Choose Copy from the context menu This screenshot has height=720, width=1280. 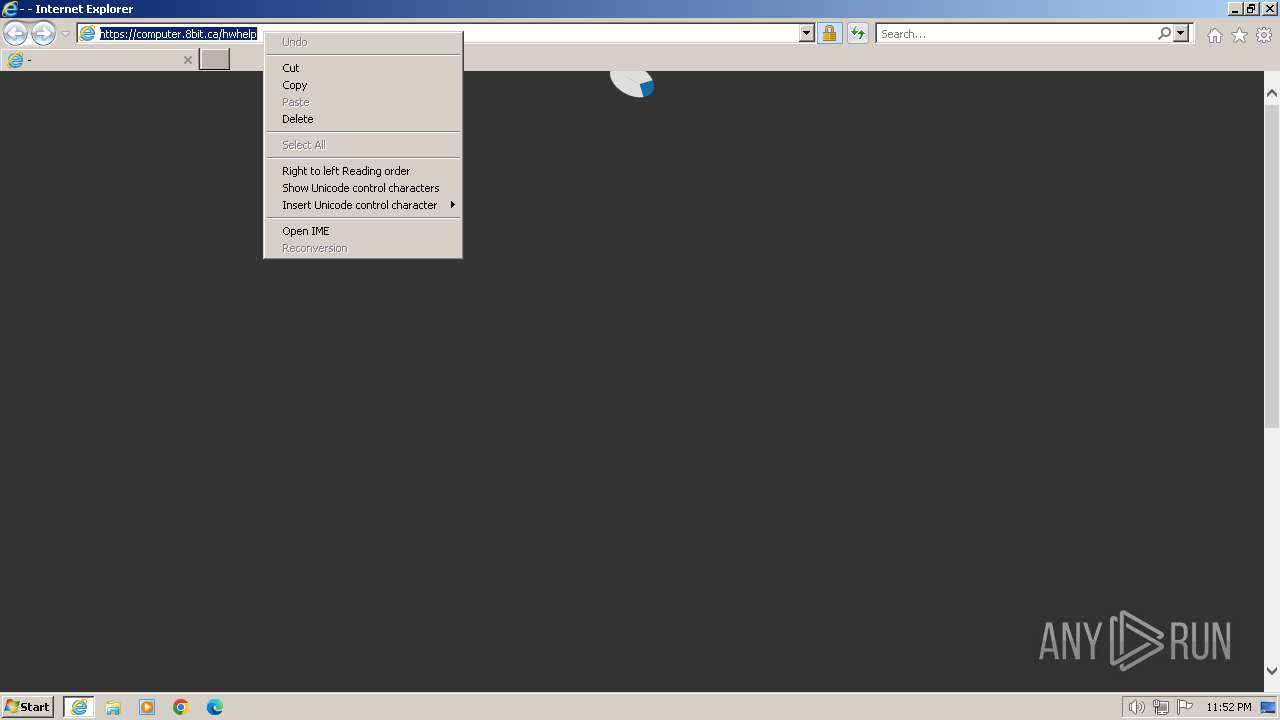pyautogui.click(x=363, y=85)
